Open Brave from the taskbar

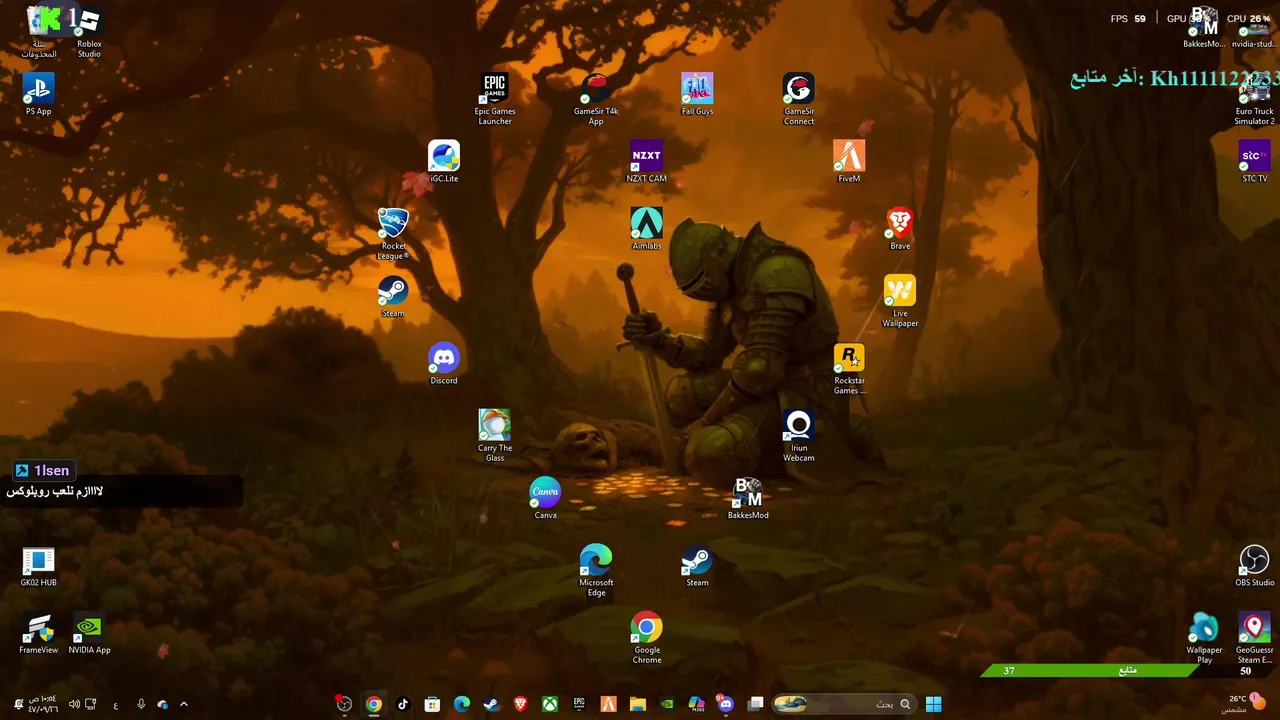pos(520,704)
